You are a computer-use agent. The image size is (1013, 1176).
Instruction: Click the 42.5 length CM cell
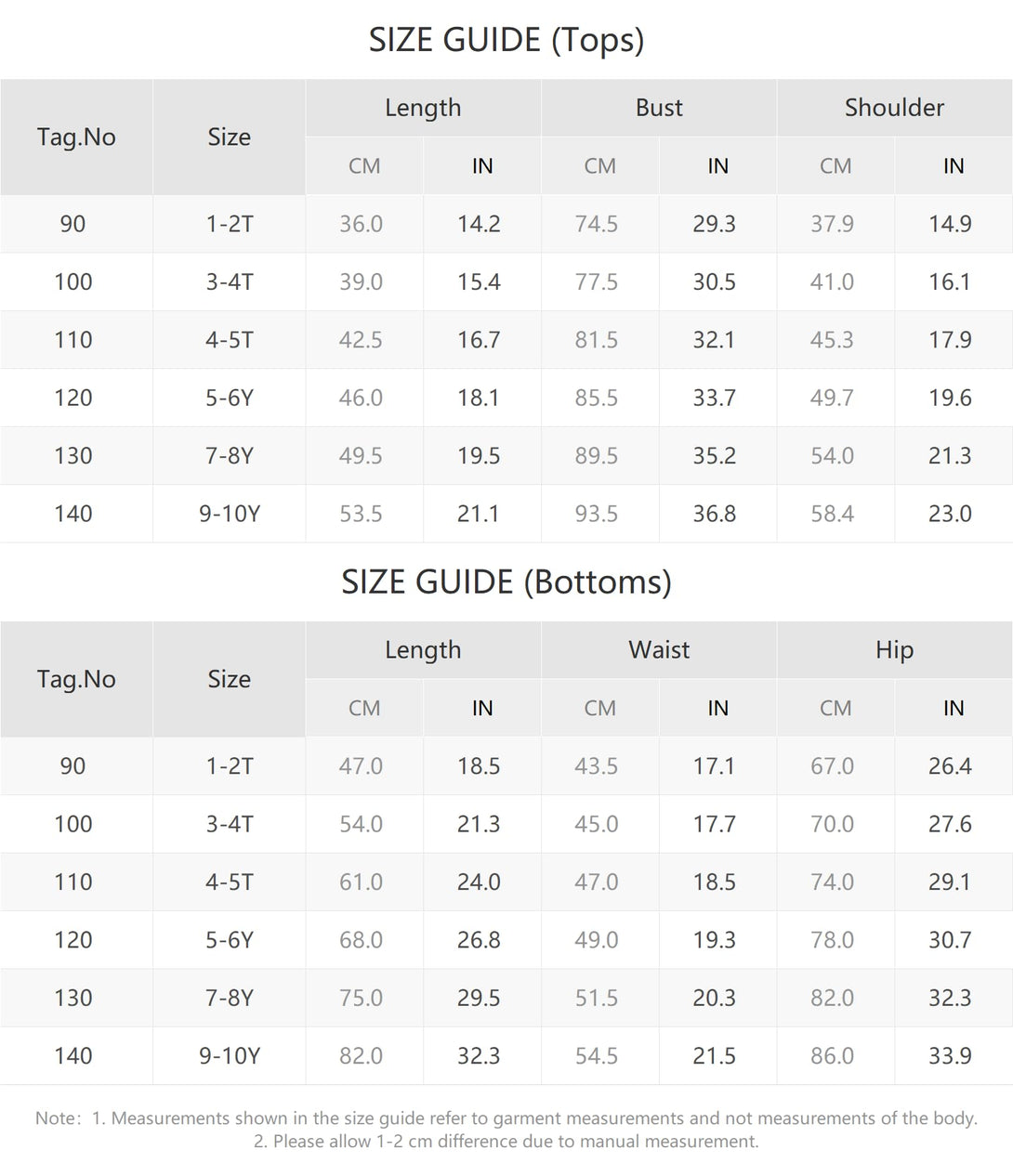click(361, 340)
